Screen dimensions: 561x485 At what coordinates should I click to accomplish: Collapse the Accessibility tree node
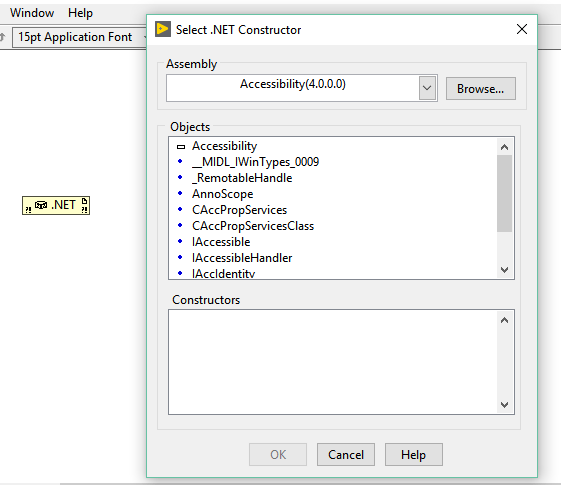(181, 147)
